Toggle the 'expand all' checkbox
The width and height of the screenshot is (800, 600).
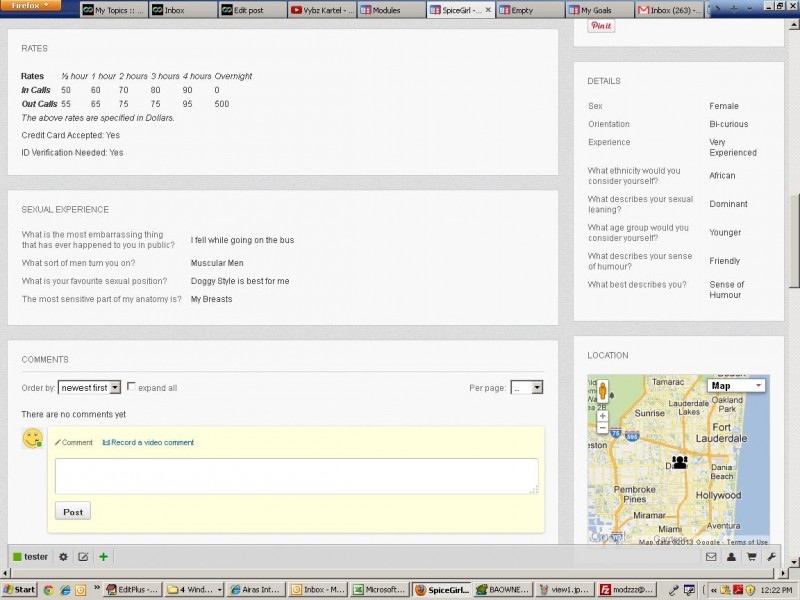tap(131, 387)
